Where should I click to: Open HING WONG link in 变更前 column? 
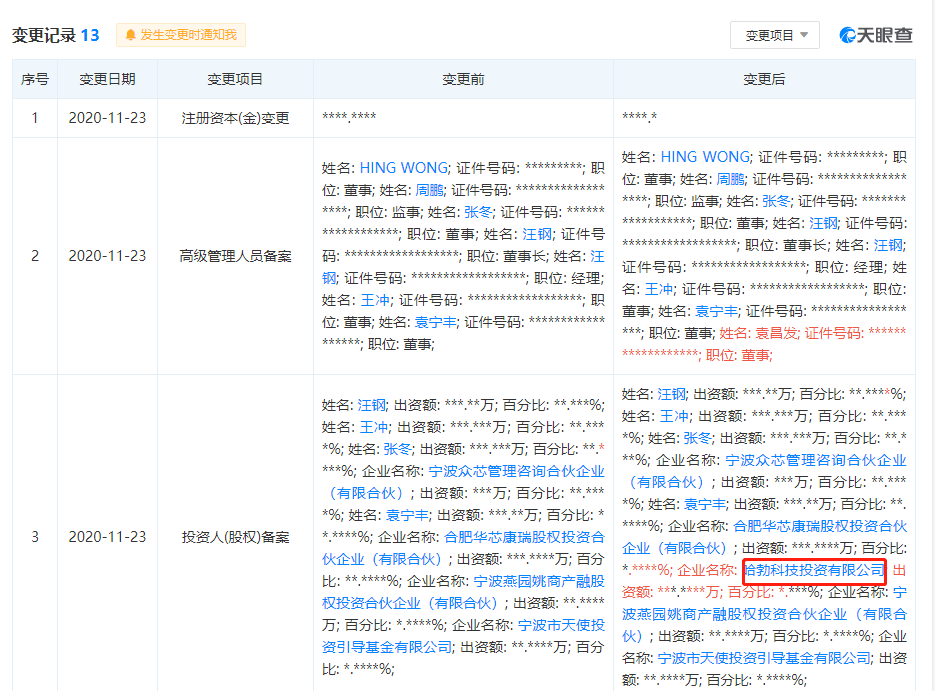pyautogui.click(x=403, y=168)
